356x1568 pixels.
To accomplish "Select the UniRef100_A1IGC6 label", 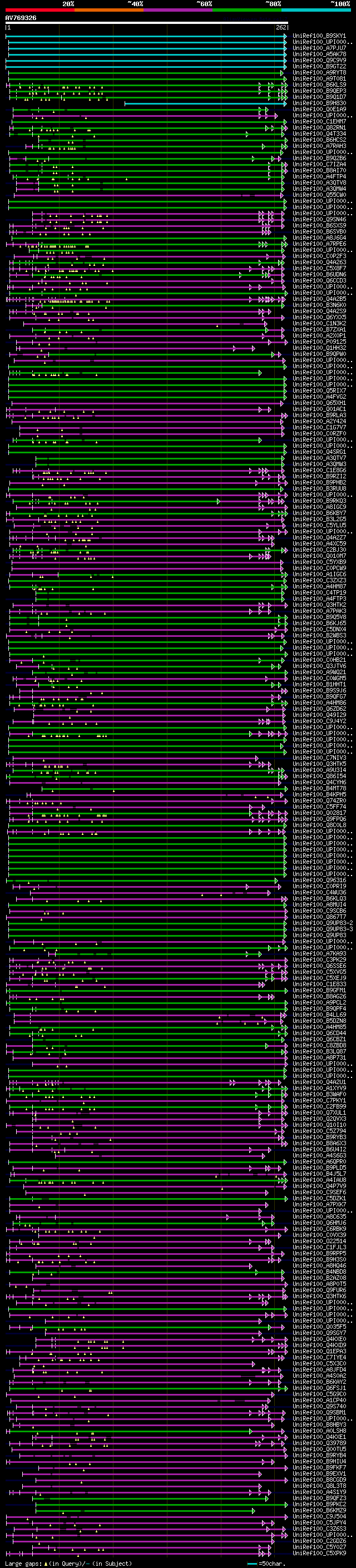I will click(x=319, y=574).
